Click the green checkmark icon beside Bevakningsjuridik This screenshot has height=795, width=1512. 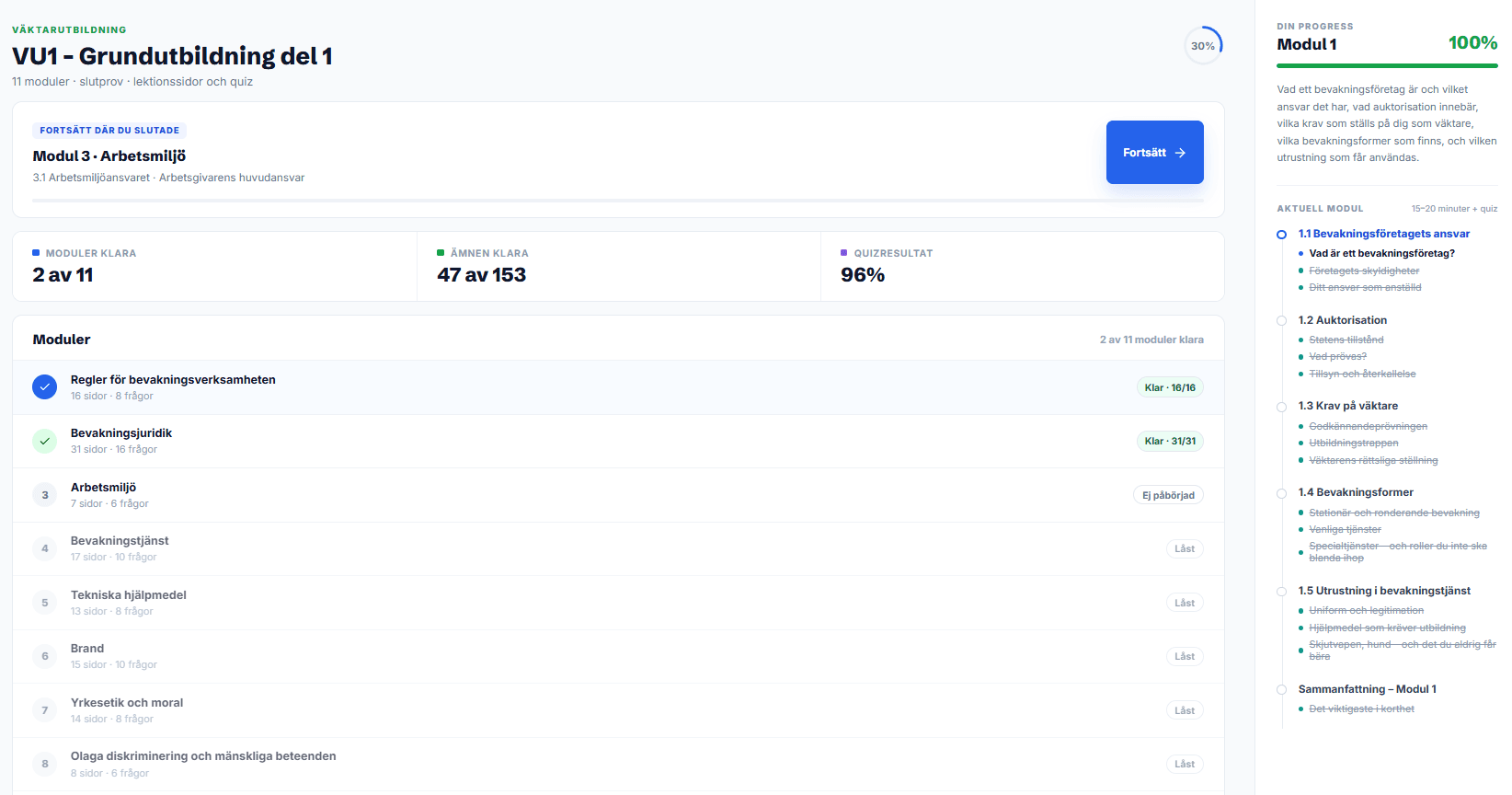(x=44, y=441)
